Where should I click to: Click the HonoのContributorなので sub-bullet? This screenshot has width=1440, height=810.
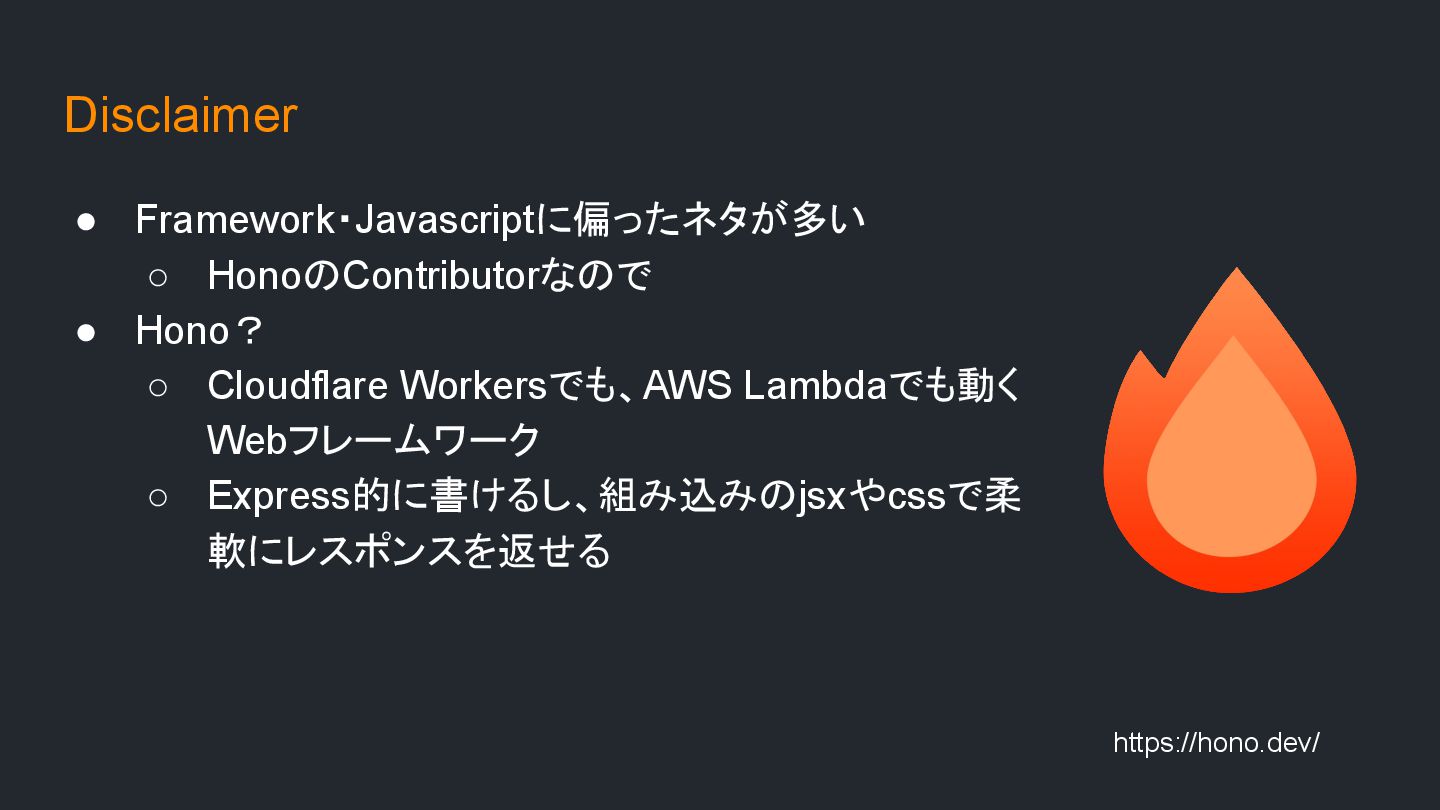pyautogui.click(x=429, y=276)
